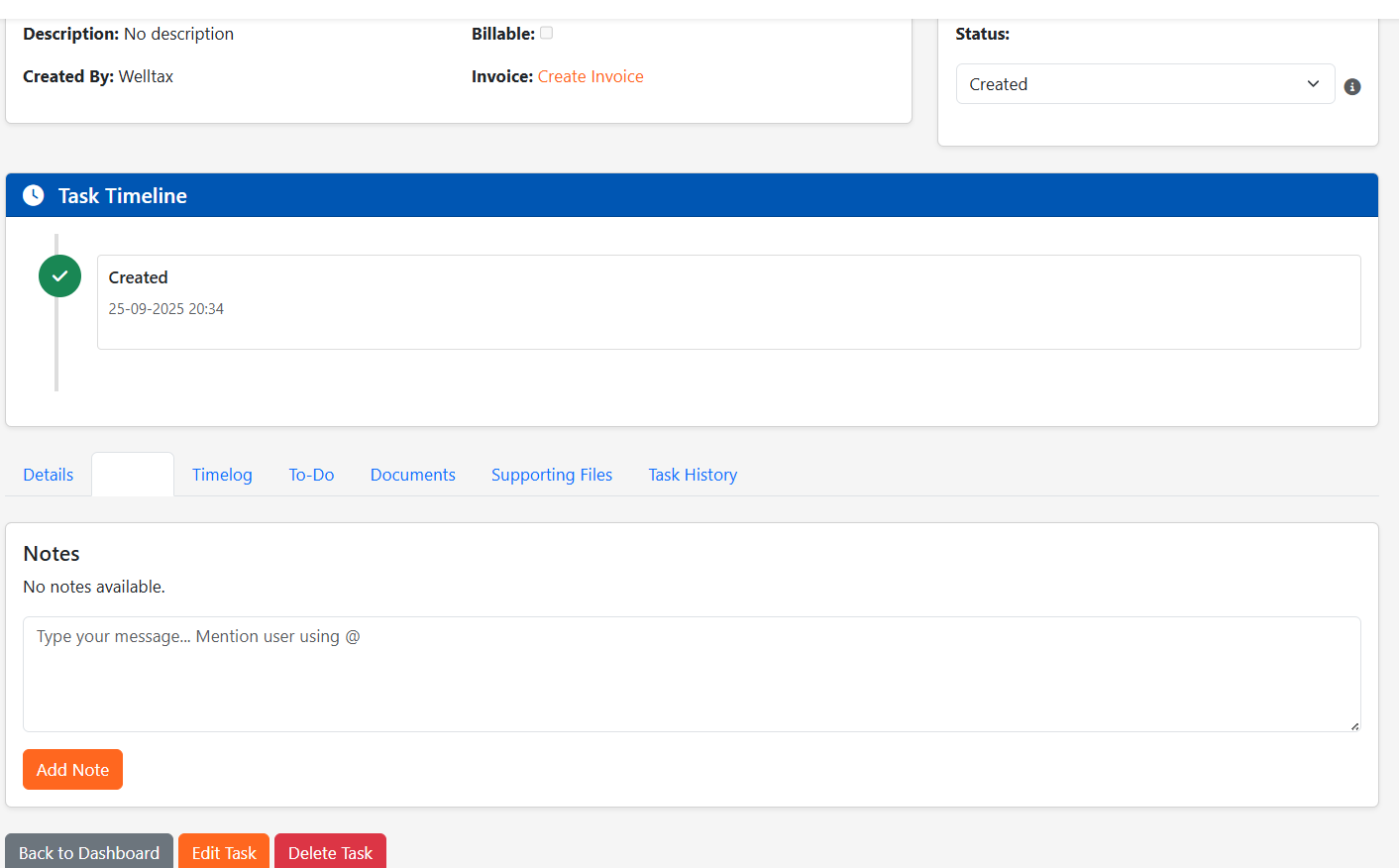Select the currently active blank Notes tab

click(132, 474)
